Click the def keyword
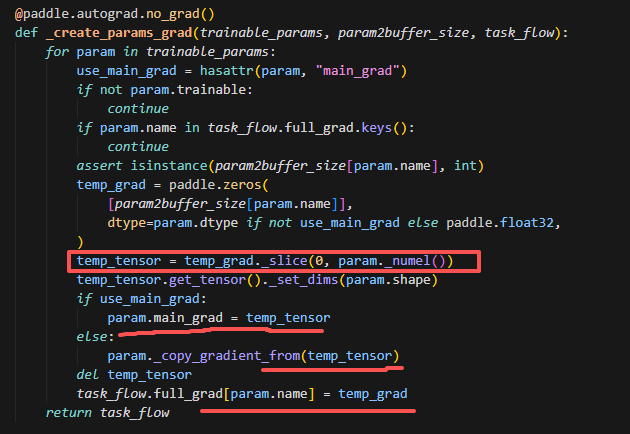 (x=26, y=33)
